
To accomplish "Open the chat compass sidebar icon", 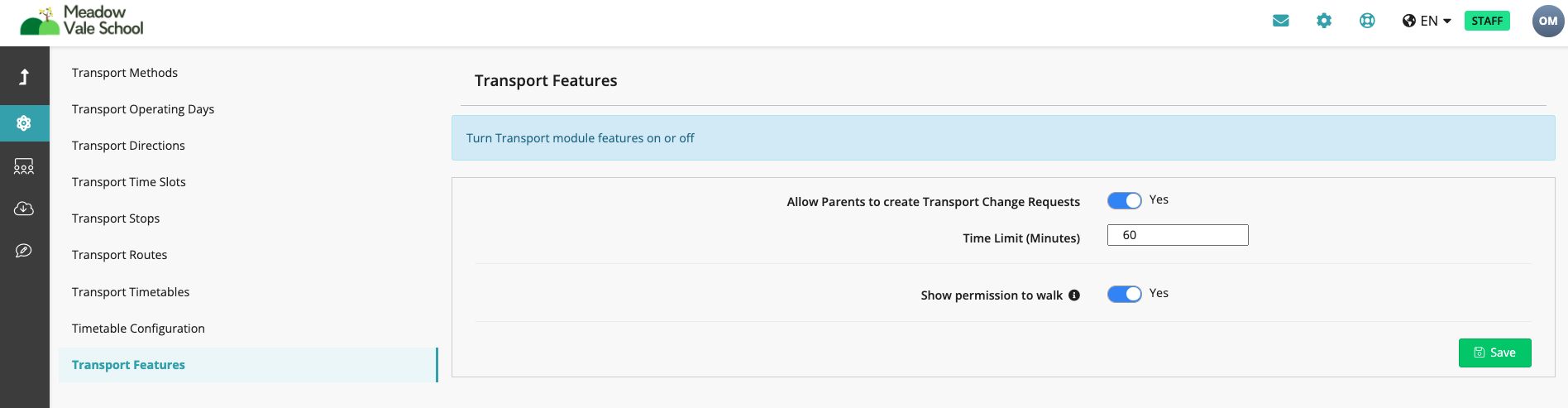I will pyautogui.click(x=24, y=250).
